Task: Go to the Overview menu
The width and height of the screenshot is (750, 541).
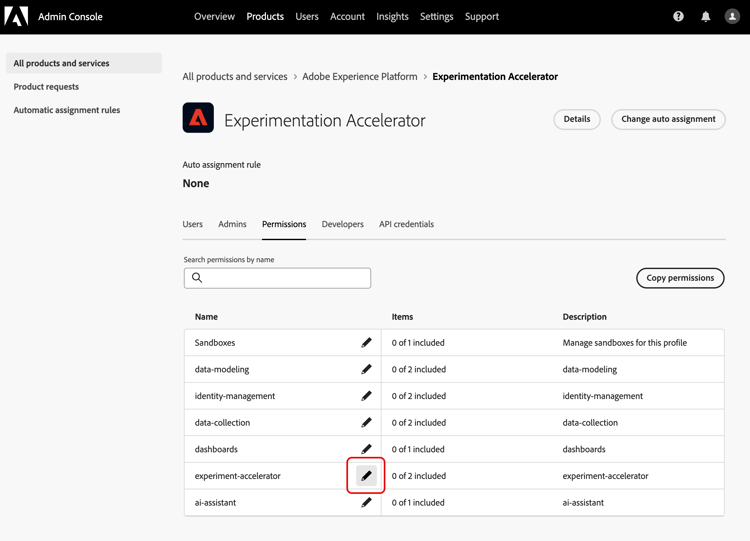Action: point(214,17)
